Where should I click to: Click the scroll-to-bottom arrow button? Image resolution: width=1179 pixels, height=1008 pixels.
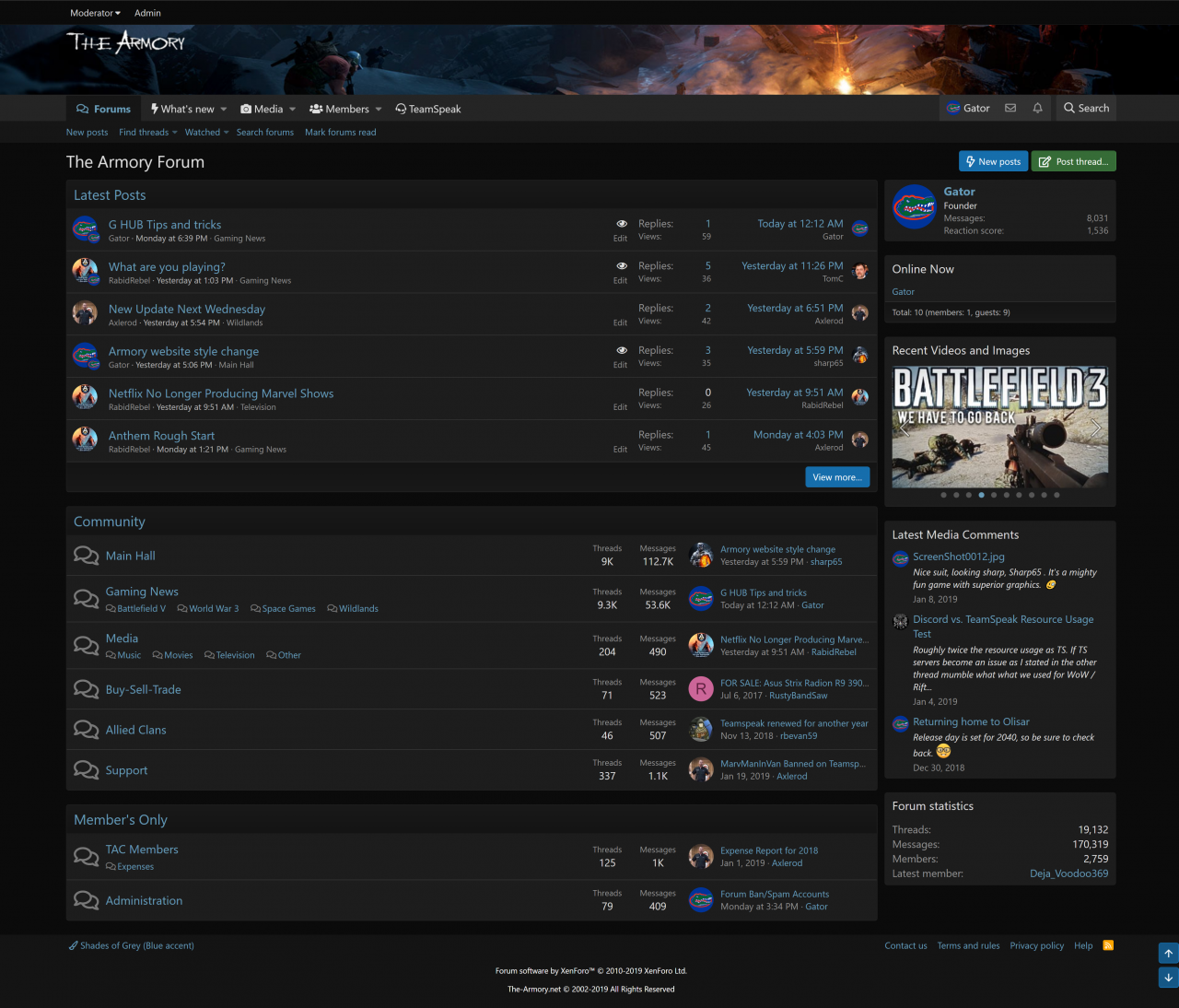click(x=1168, y=978)
